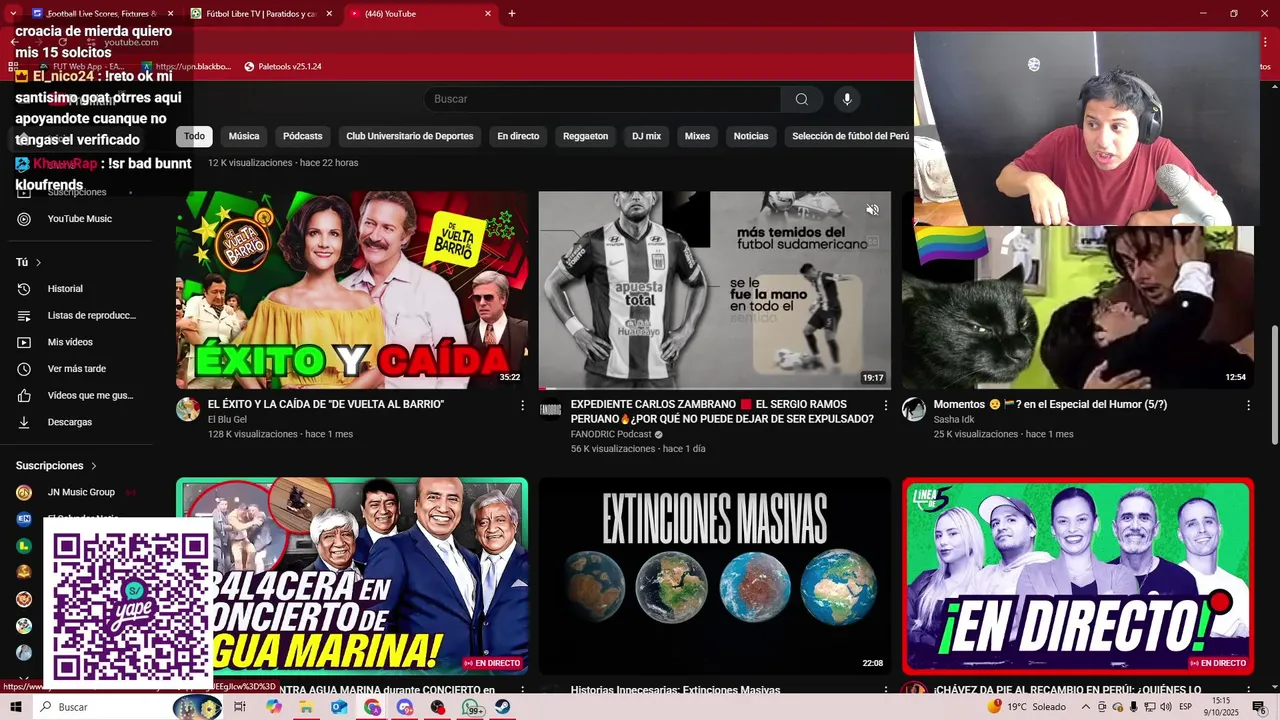Select the Música filter chip
This screenshot has height=720, width=1280.
coord(243,136)
